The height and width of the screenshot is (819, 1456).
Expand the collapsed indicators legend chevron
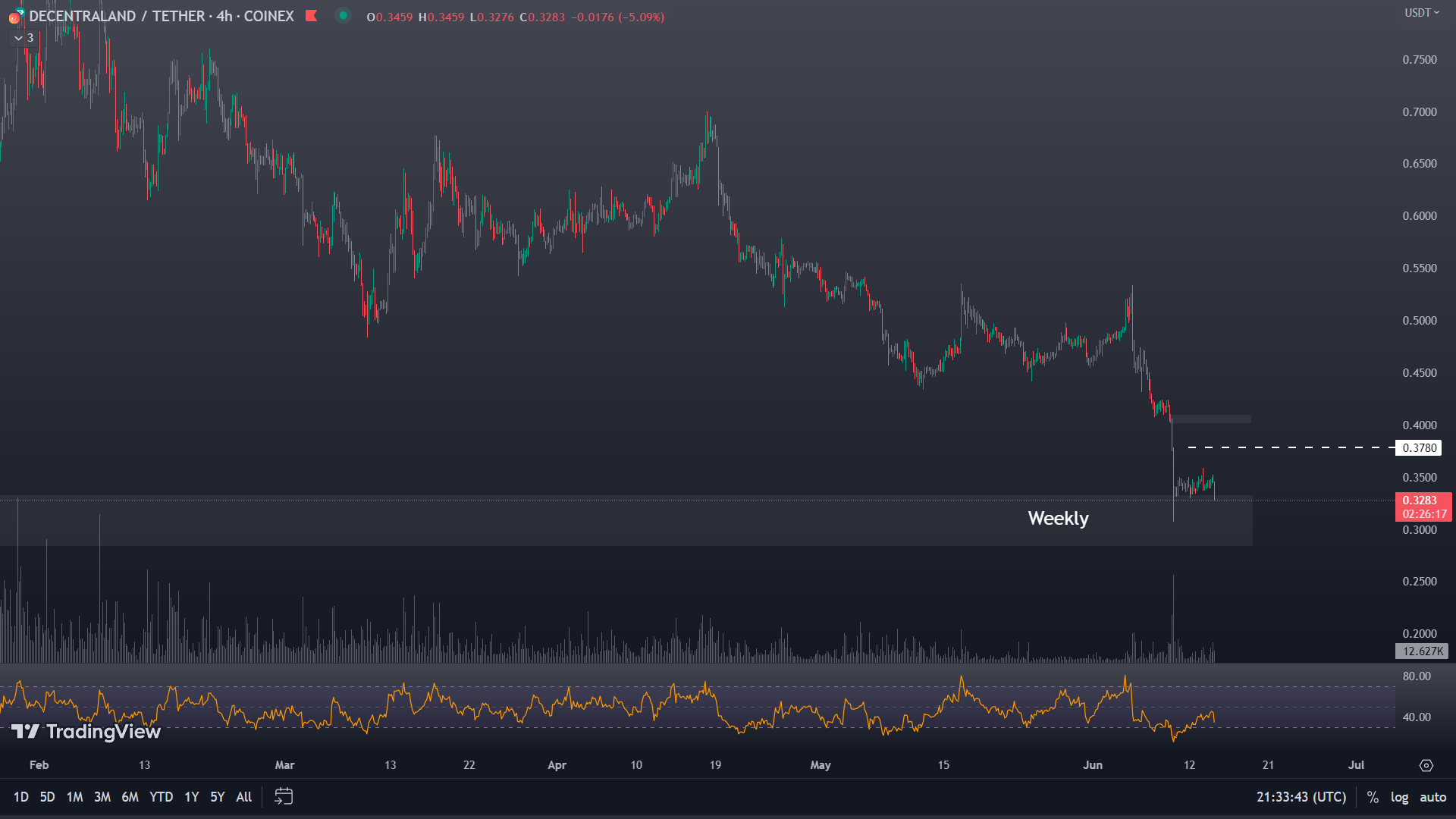point(18,37)
